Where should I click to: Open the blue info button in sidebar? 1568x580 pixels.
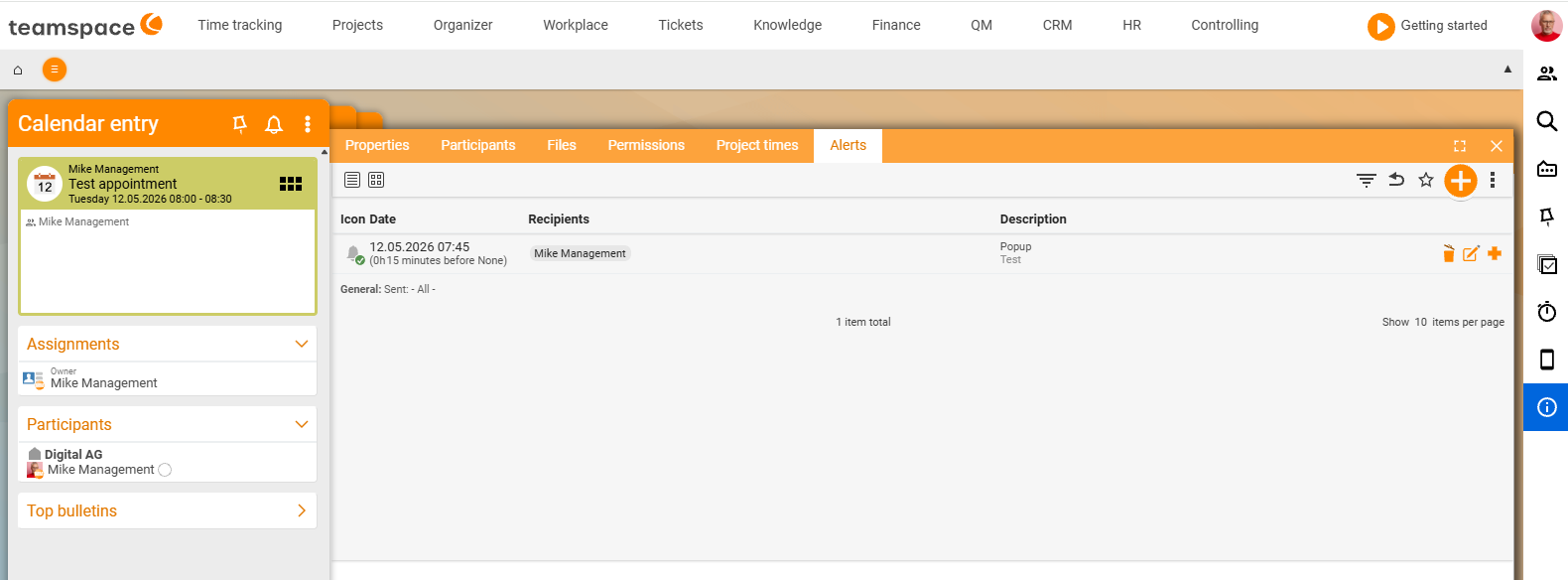coord(1546,407)
